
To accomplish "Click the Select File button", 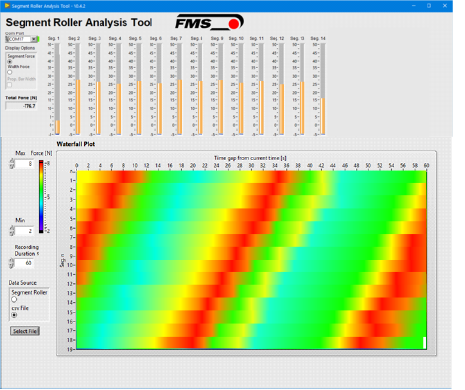I will 25,331.
